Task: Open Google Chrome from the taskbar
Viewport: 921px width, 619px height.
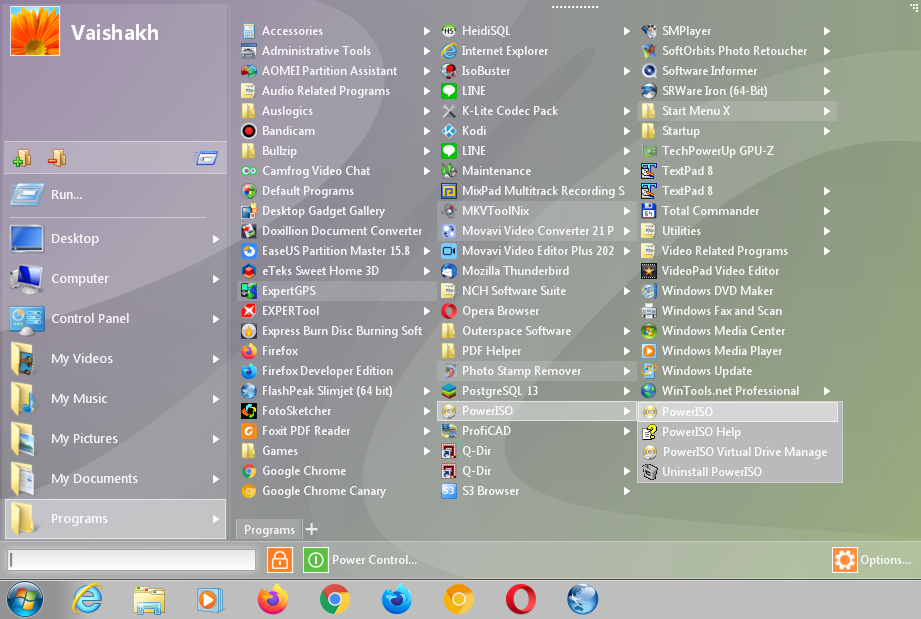Action: tap(334, 601)
